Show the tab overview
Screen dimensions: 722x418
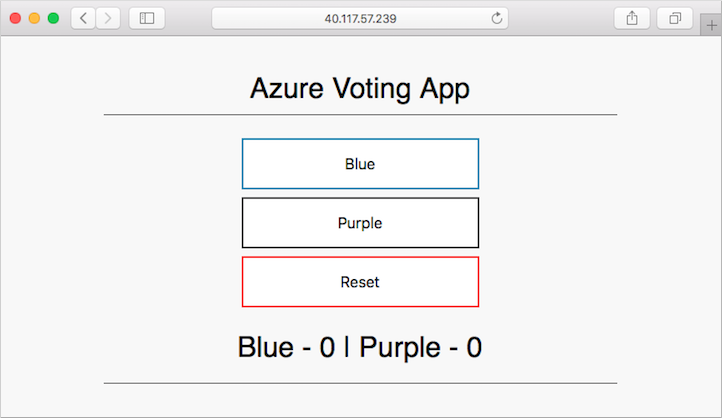pos(675,18)
